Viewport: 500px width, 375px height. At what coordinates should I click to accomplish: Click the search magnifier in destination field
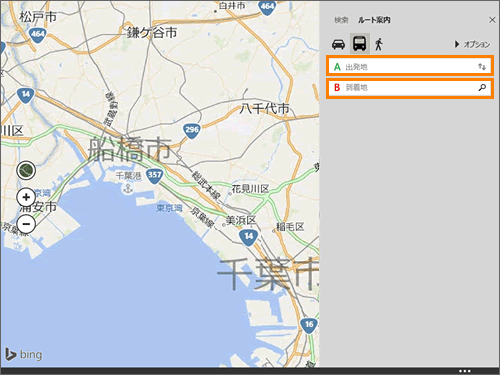pyautogui.click(x=482, y=87)
